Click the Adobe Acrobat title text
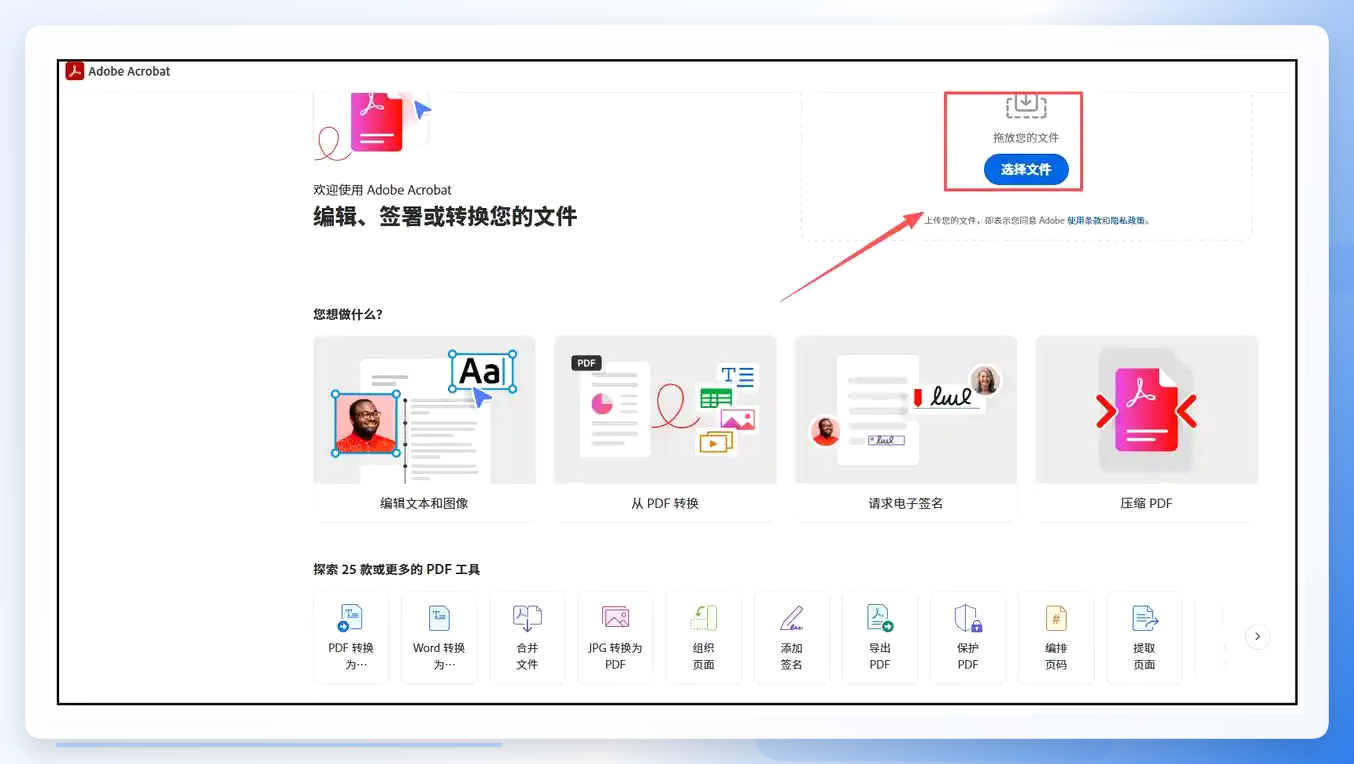This screenshot has width=1354, height=764. click(x=129, y=71)
